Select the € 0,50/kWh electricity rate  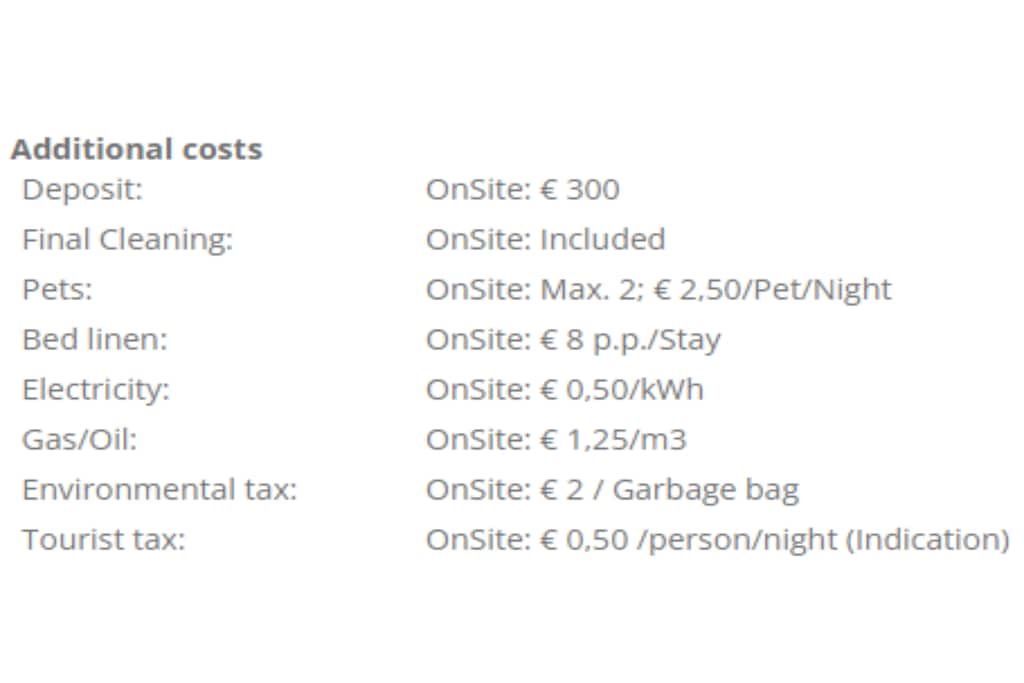(622, 390)
